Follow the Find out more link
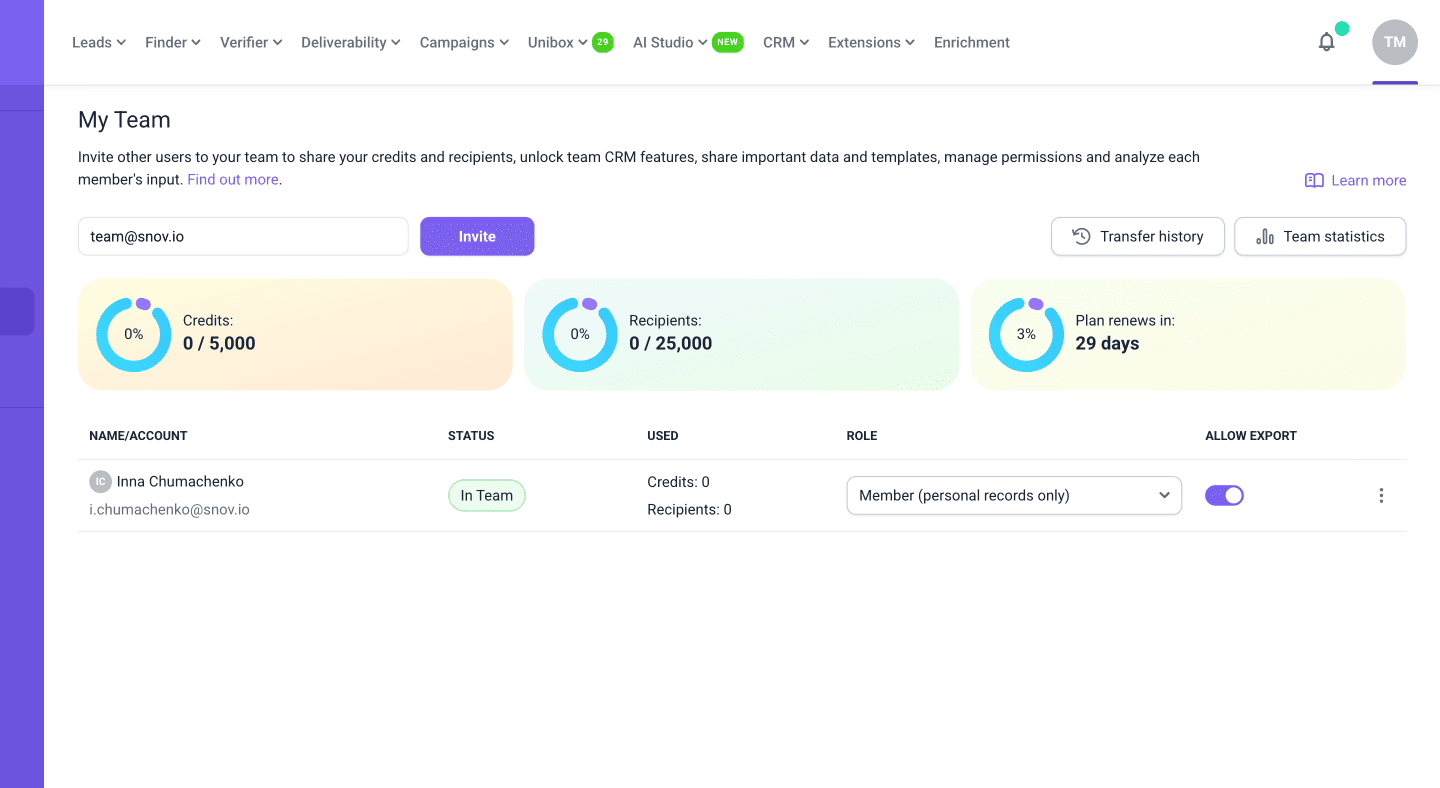This screenshot has width=1440, height=788. (233, 180)
